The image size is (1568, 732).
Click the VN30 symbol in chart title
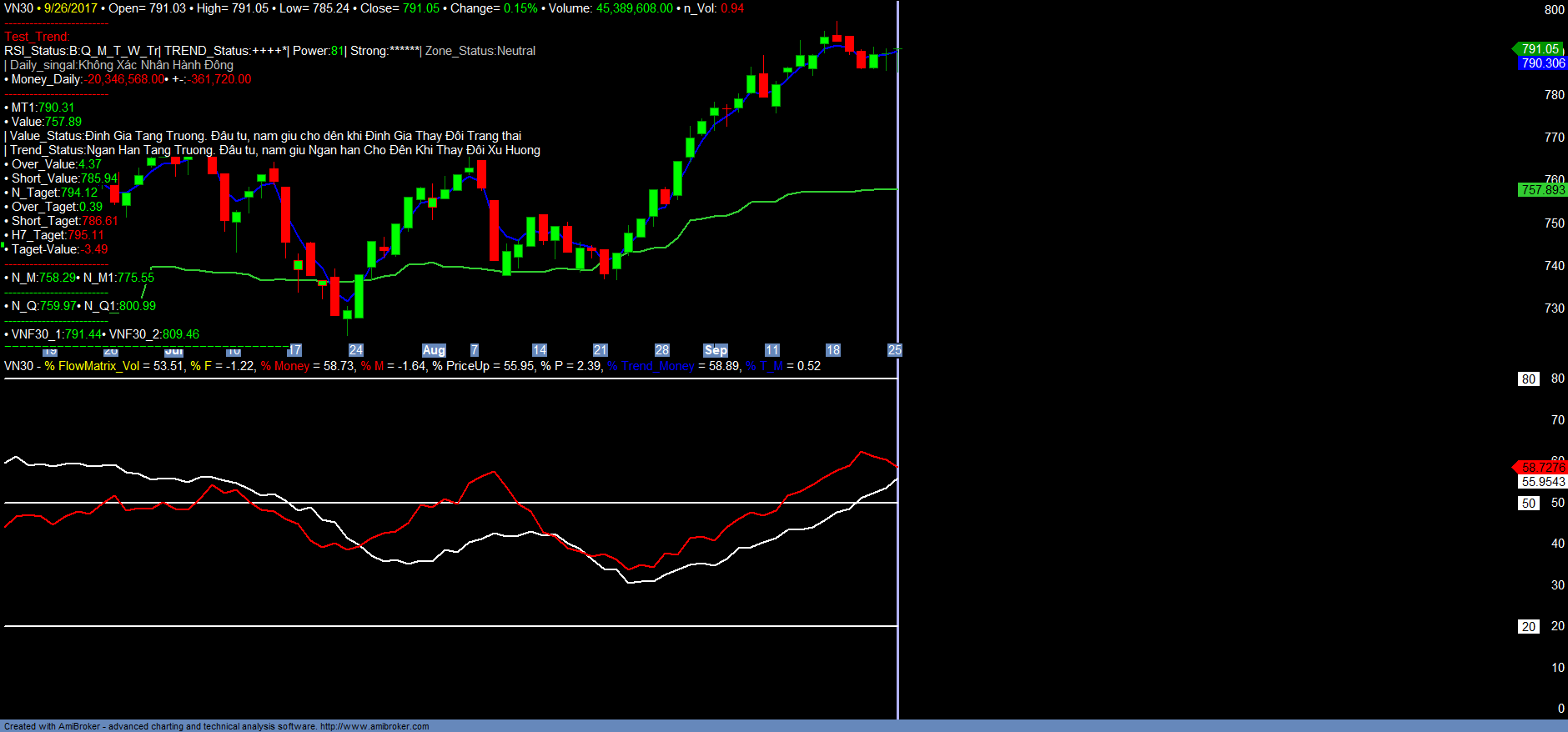[18, 8]
